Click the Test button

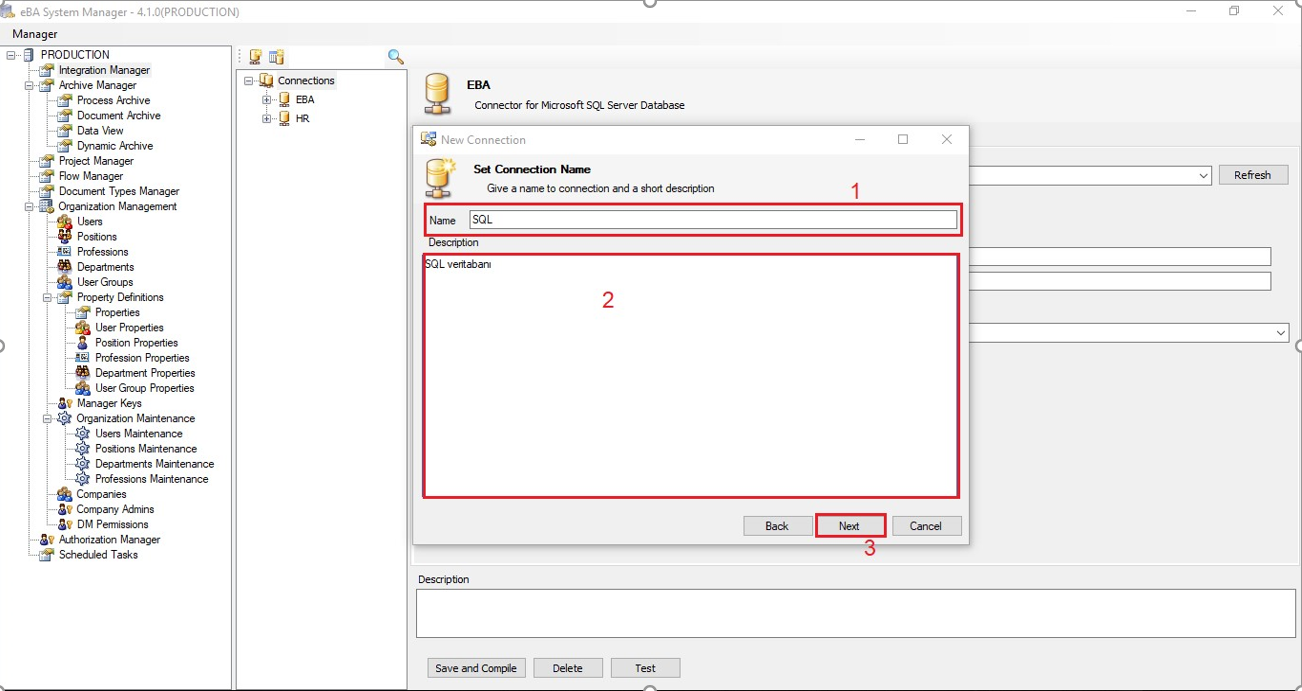pyautogui.click(x=645, y=668)
